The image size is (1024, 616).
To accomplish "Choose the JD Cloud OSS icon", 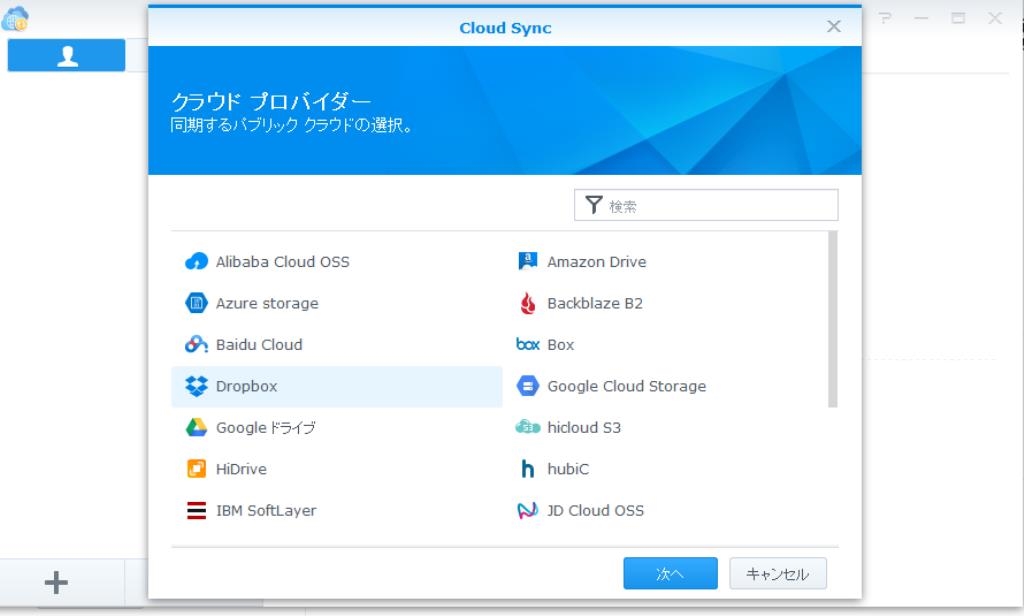I will click(528, 511).
